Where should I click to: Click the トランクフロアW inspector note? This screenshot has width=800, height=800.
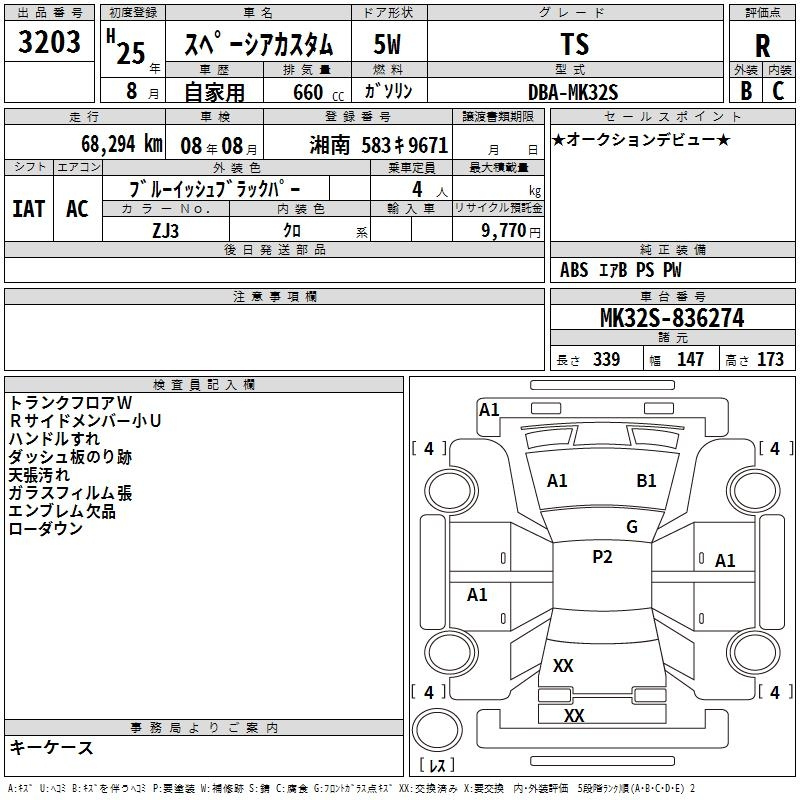[63, 403]
